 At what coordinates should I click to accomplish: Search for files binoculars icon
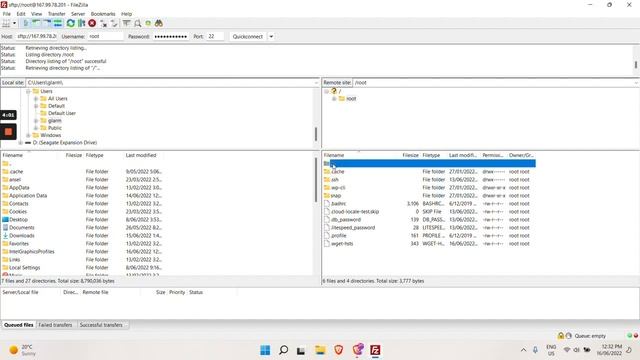click(x=159, y=23)
